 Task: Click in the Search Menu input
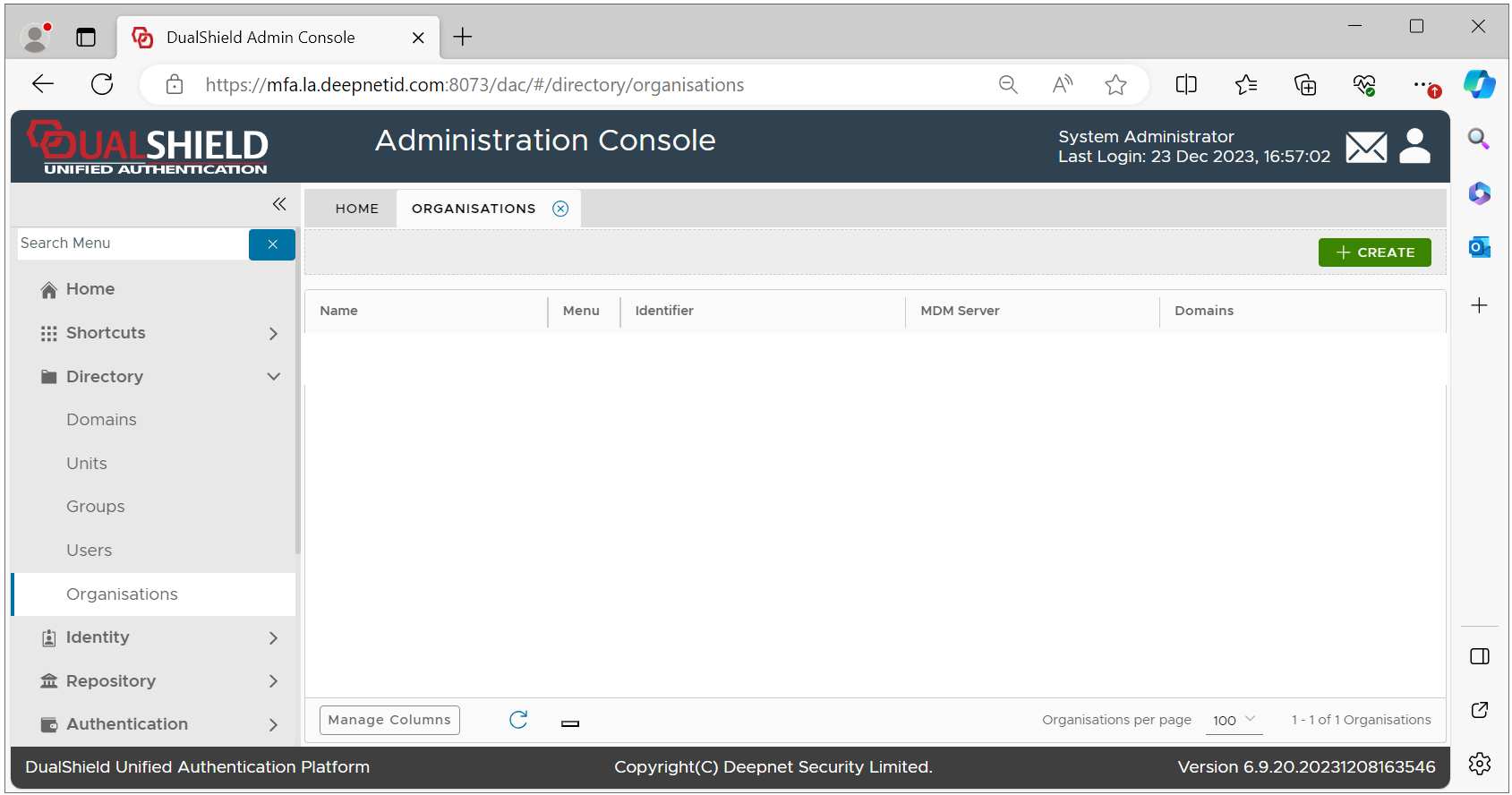132,244
